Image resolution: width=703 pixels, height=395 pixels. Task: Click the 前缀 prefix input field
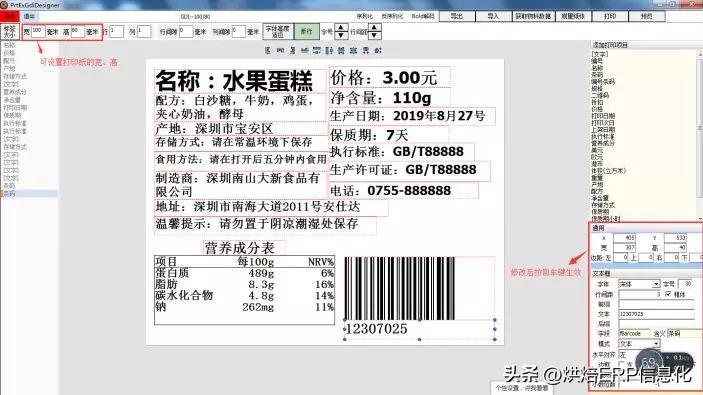point(656,304)
